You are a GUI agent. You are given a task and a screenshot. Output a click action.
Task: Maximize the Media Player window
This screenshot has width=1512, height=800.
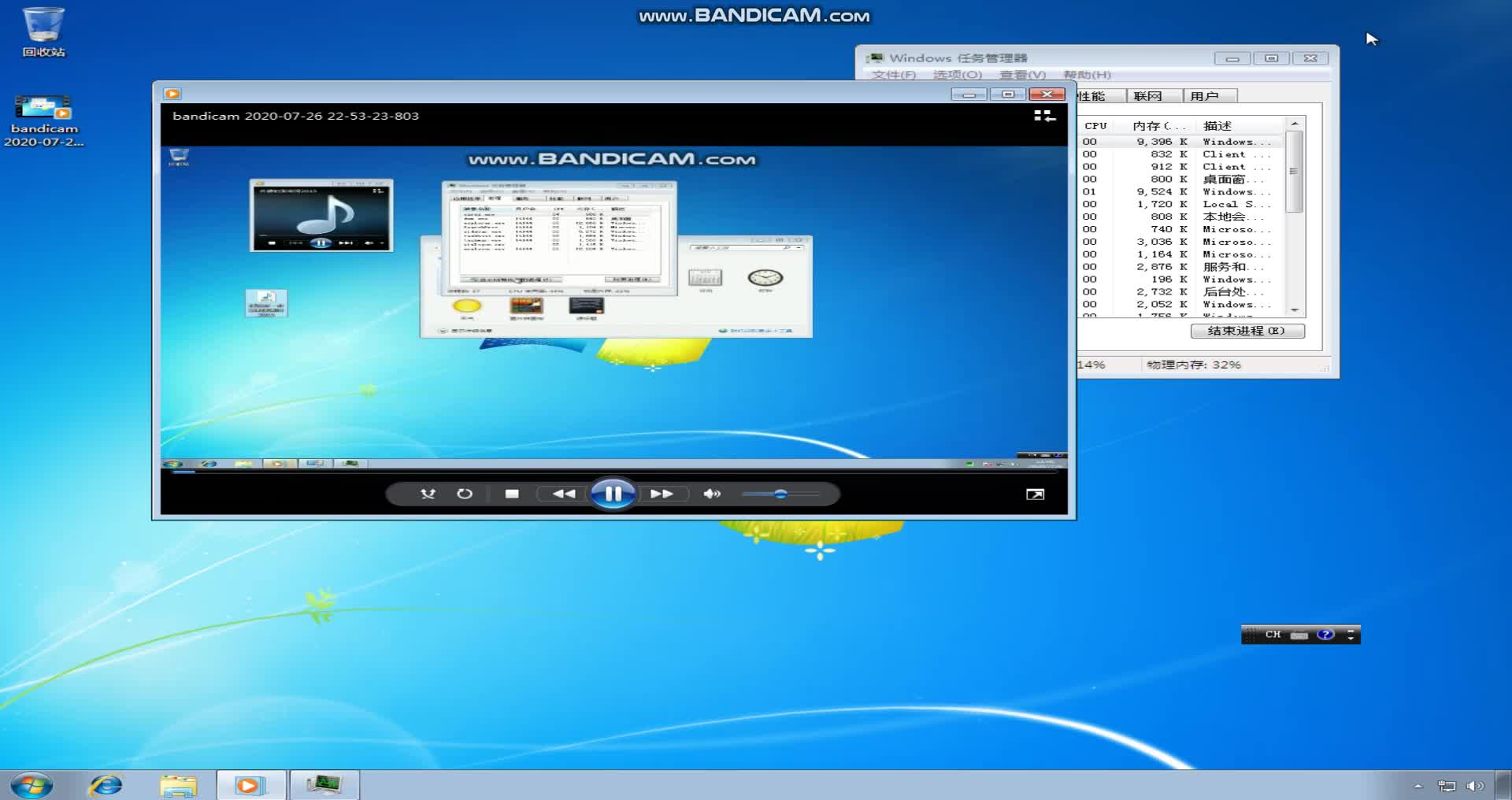[x=1007, y=94]
